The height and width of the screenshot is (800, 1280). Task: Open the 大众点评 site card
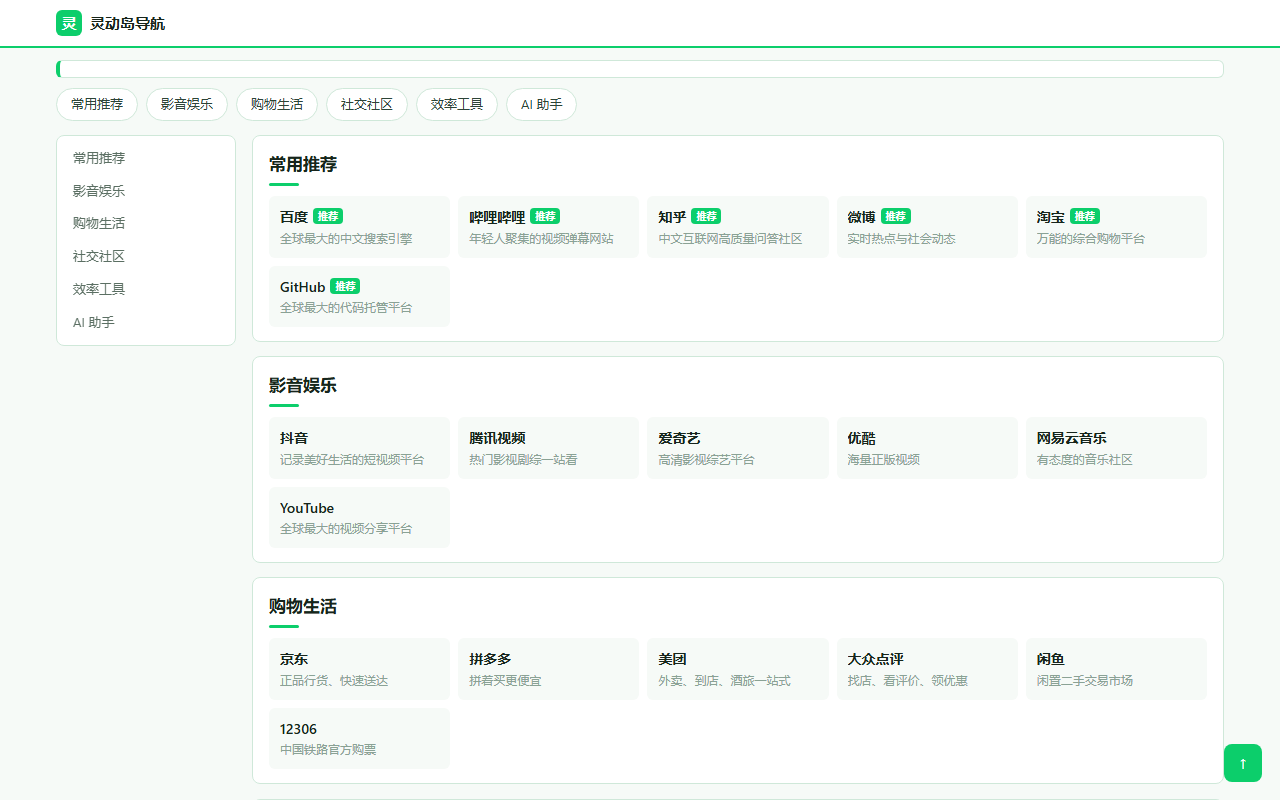pos(927,669)
